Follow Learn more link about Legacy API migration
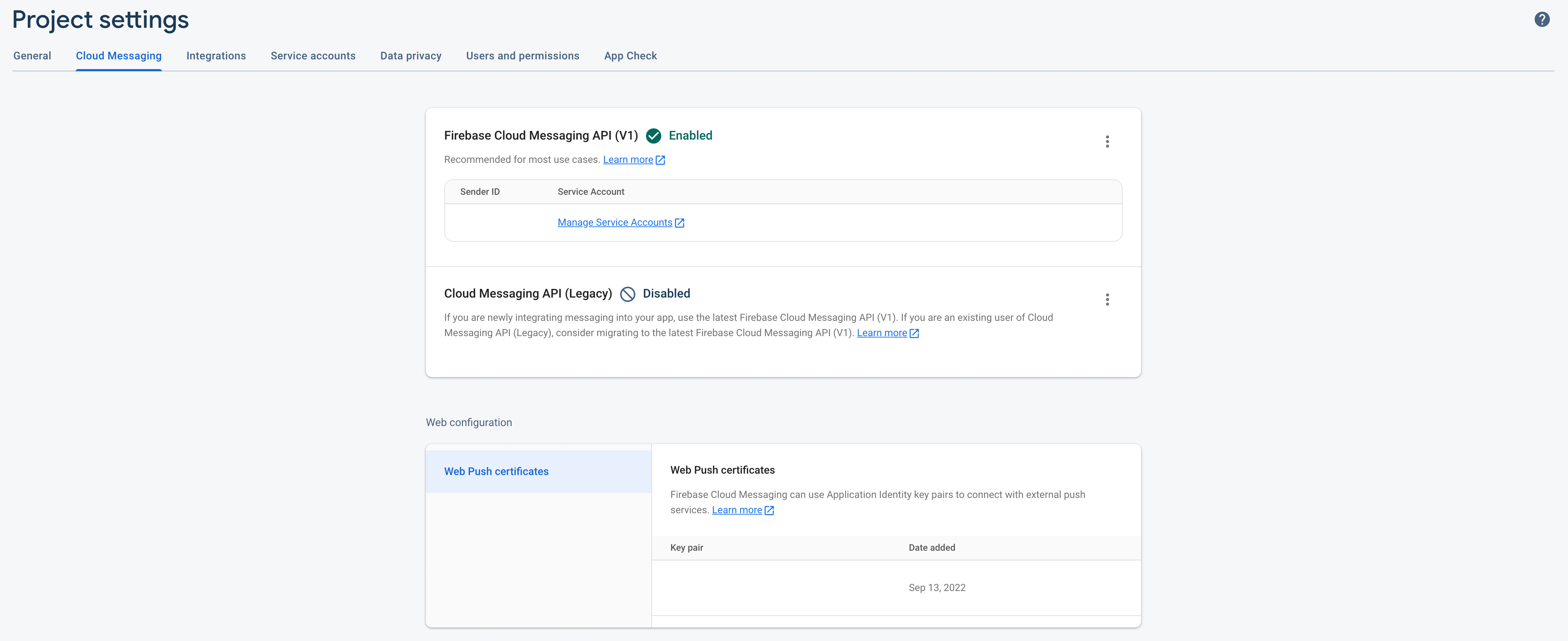 (x=882, y=333)
